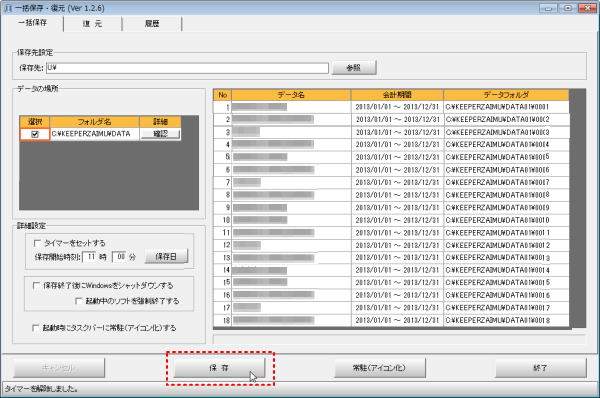Screen dimensions: 600x398
Task: Click accounting period cell in row 3
Action: [397, 132]
